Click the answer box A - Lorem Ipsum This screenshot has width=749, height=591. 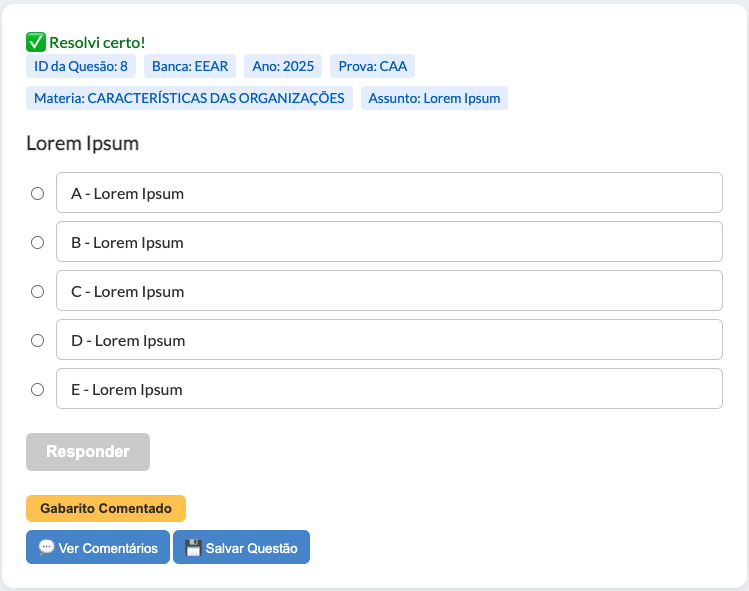pyautogui.click(x=389, y=193)
